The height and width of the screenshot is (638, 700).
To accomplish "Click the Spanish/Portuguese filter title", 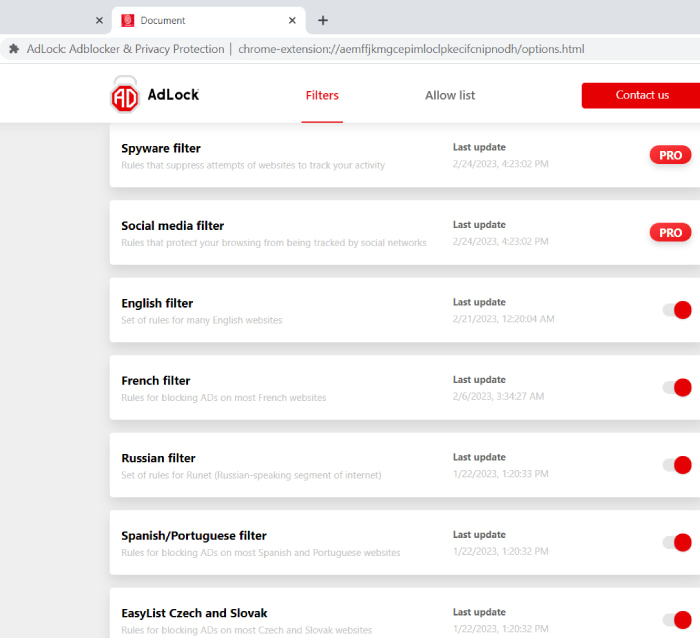I will (x=194, y=535).
